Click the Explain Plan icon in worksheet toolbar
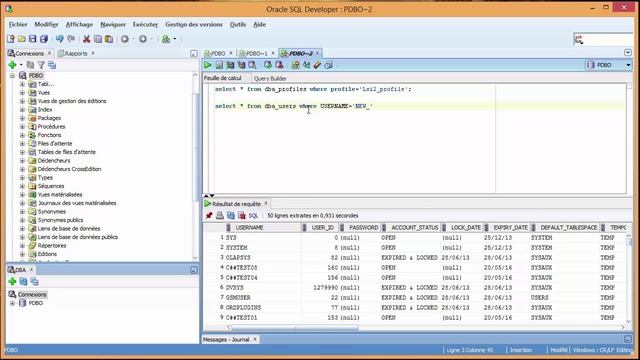Image resolution: width=640 pixels, height=360 pixels. [x=241, y=65]
